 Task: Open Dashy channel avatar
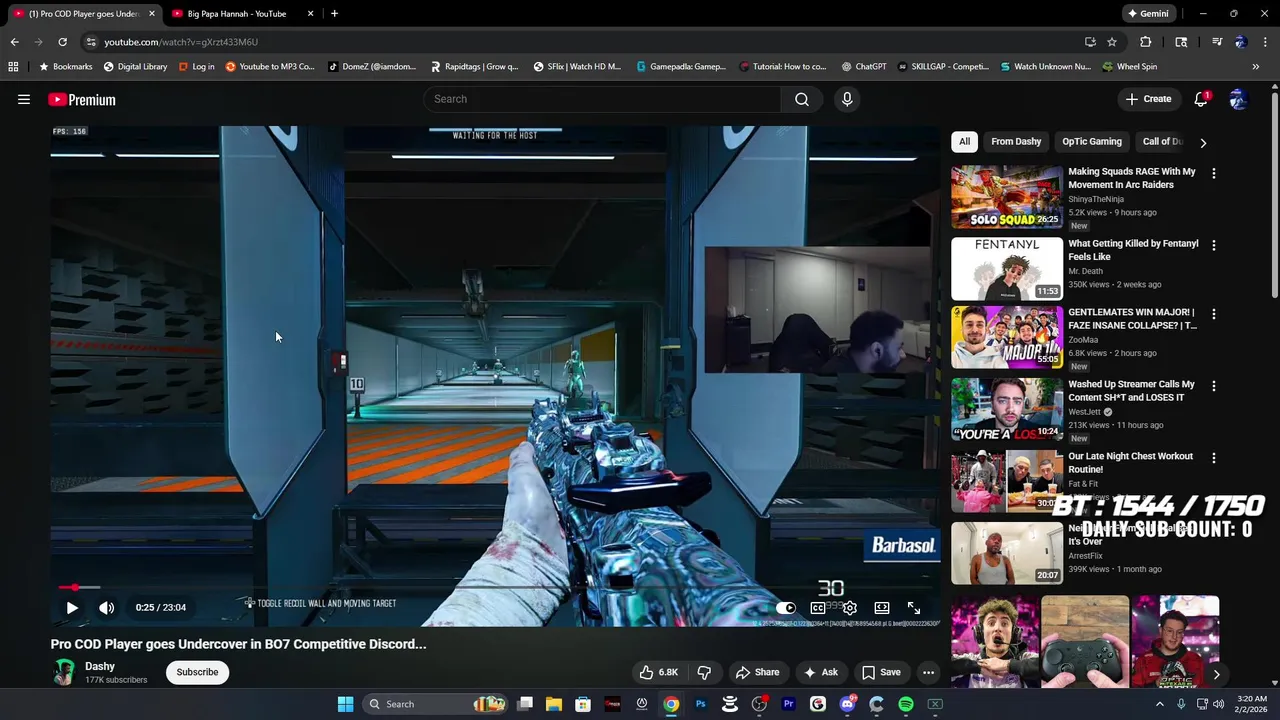(x=64, y=672)
